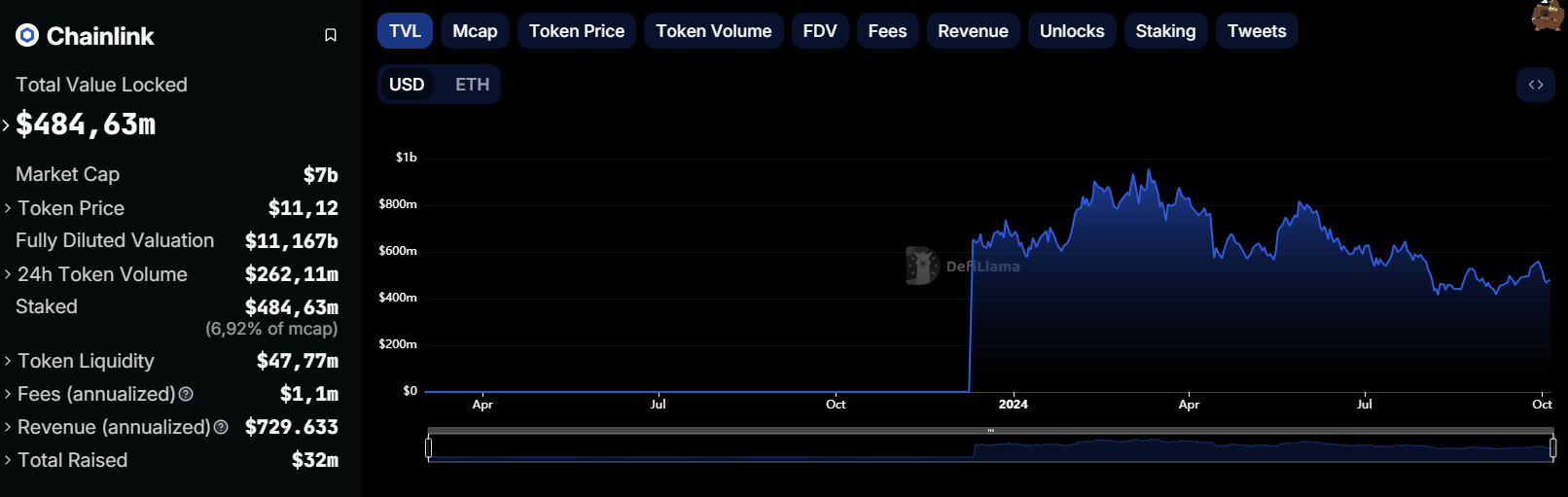Click the $47,77m liquidity value

[x=298, y=361]
